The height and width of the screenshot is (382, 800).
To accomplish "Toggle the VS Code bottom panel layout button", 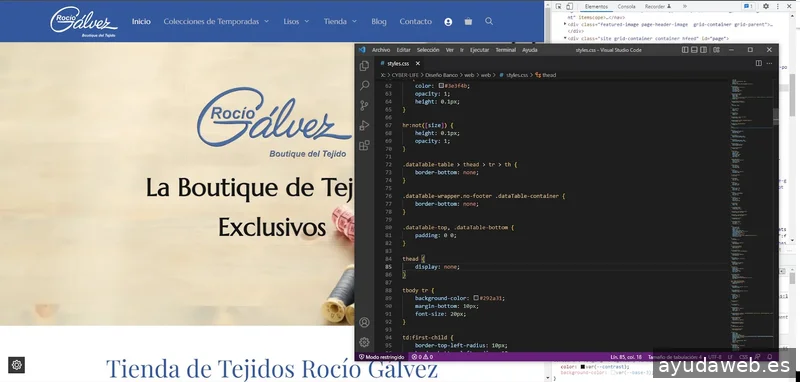I will pyautogui.click(x=694, y=50).
